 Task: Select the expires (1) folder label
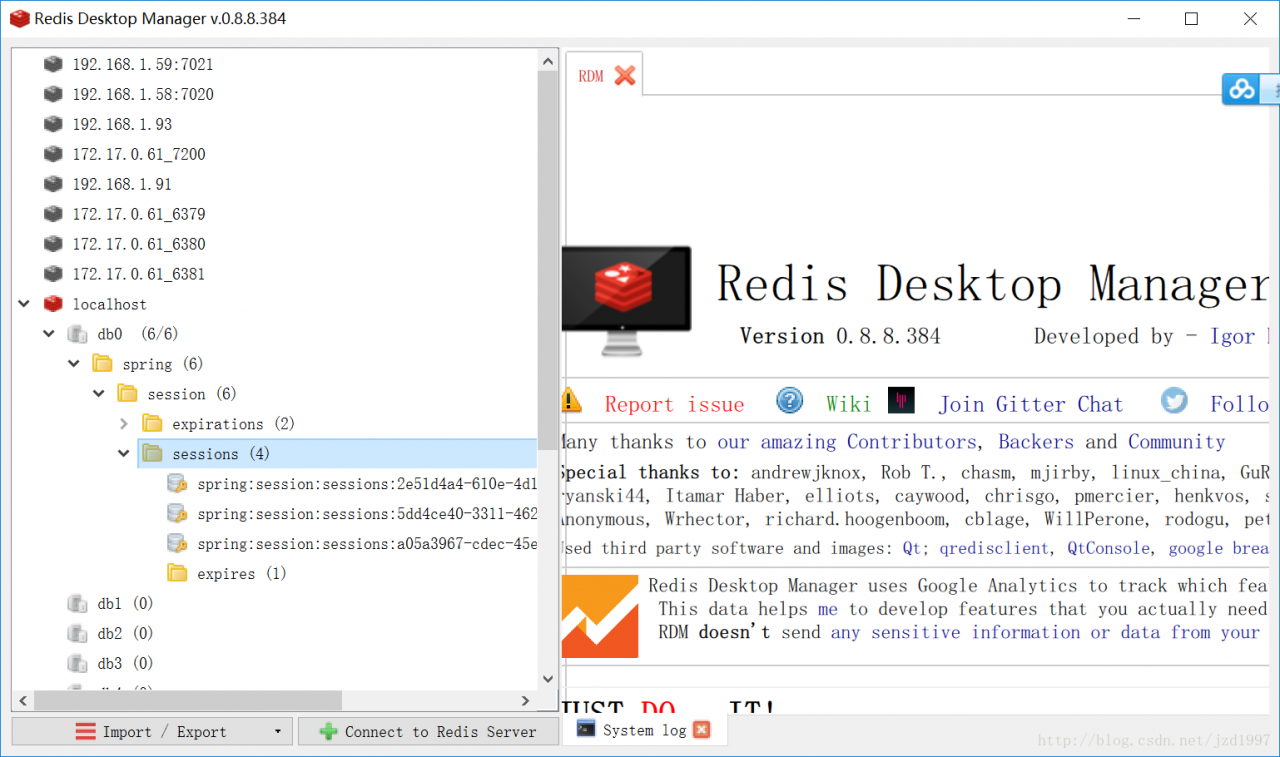click(x=241, y=574)
